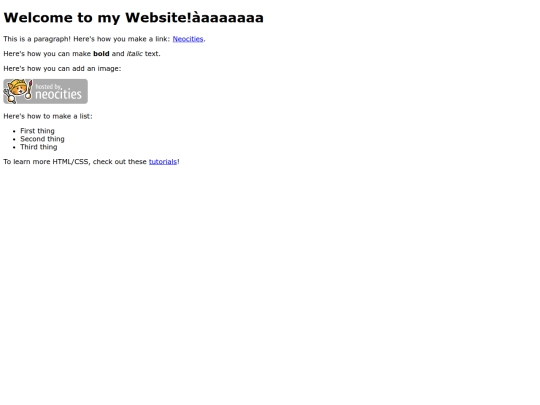The image size is (540, 405).
Task: Click the text Here's how you can add an image
Action: (x=62, y=69)
